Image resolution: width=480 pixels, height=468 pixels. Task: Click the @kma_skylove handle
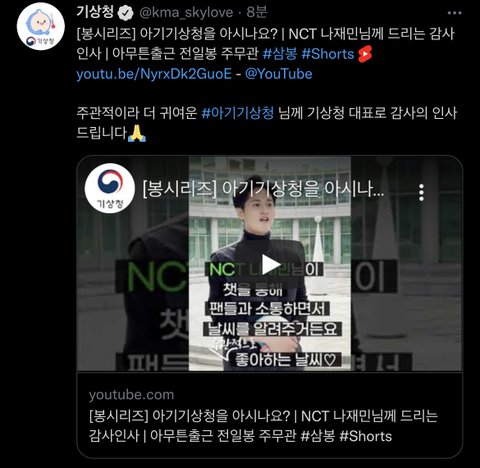(186, 13)
